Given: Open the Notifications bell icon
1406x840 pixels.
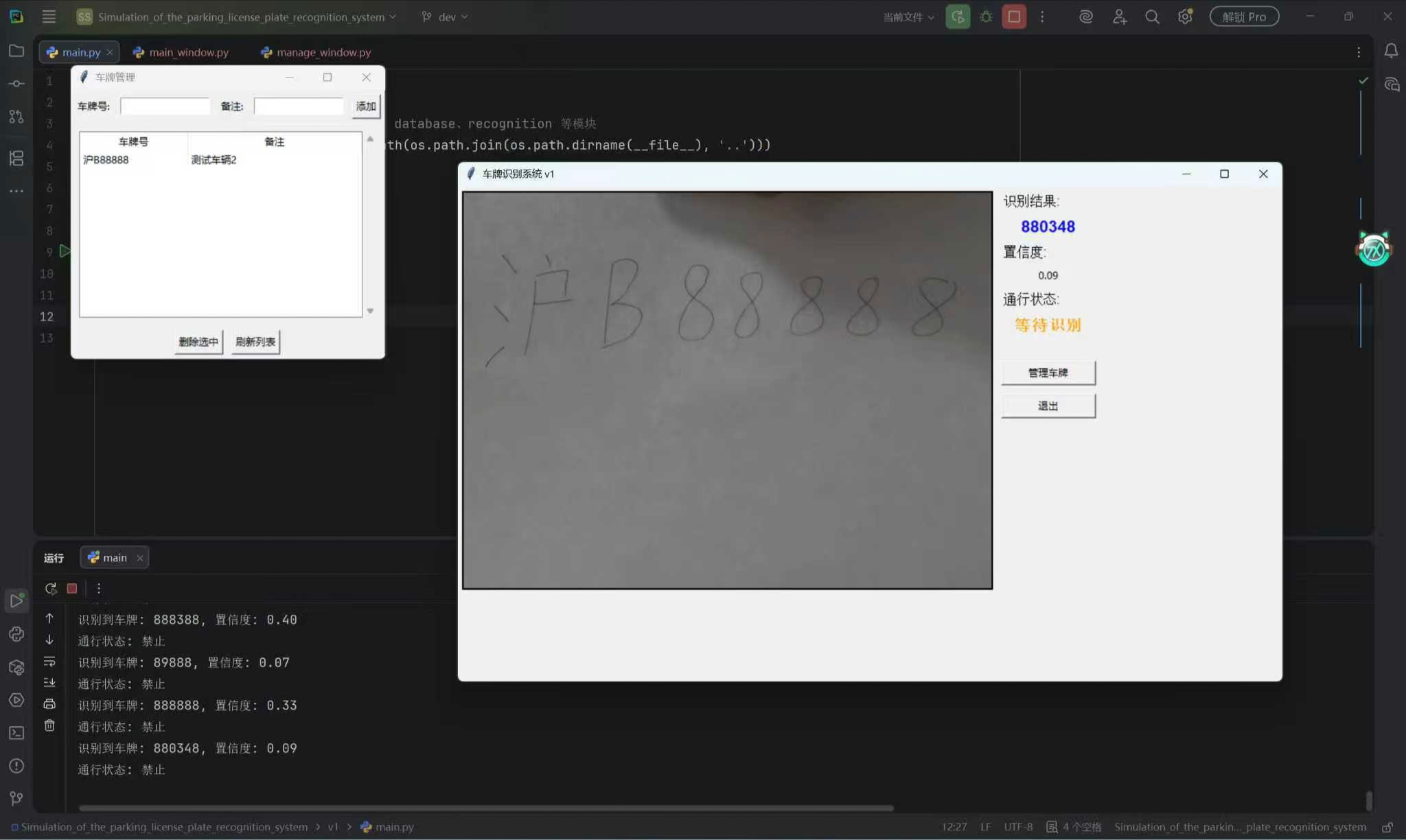Looking at the screenshot, I should [1391, 51].
